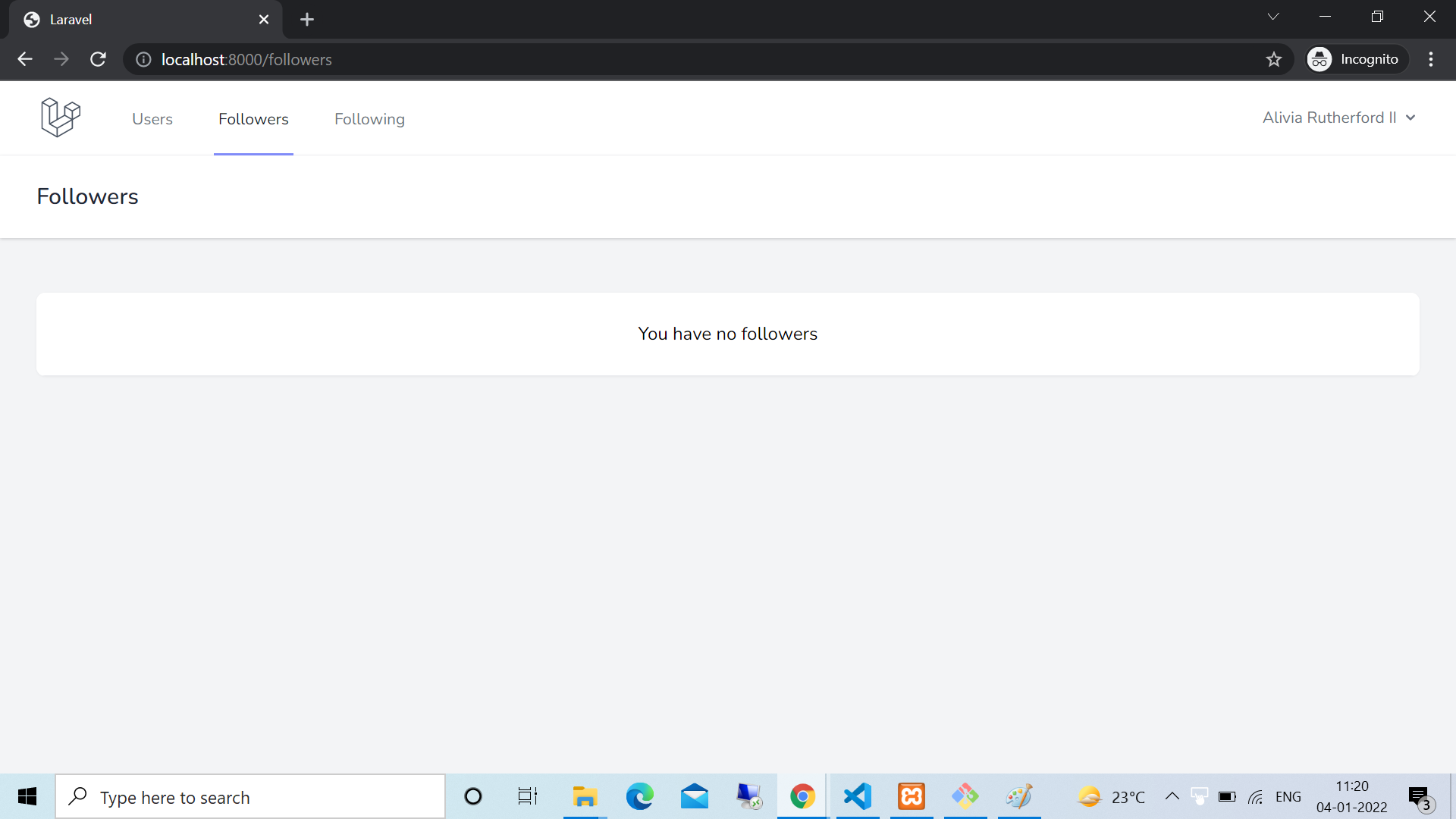Show hidden system tray icons
This screenshot has width=1456, height=819.
1172,796
